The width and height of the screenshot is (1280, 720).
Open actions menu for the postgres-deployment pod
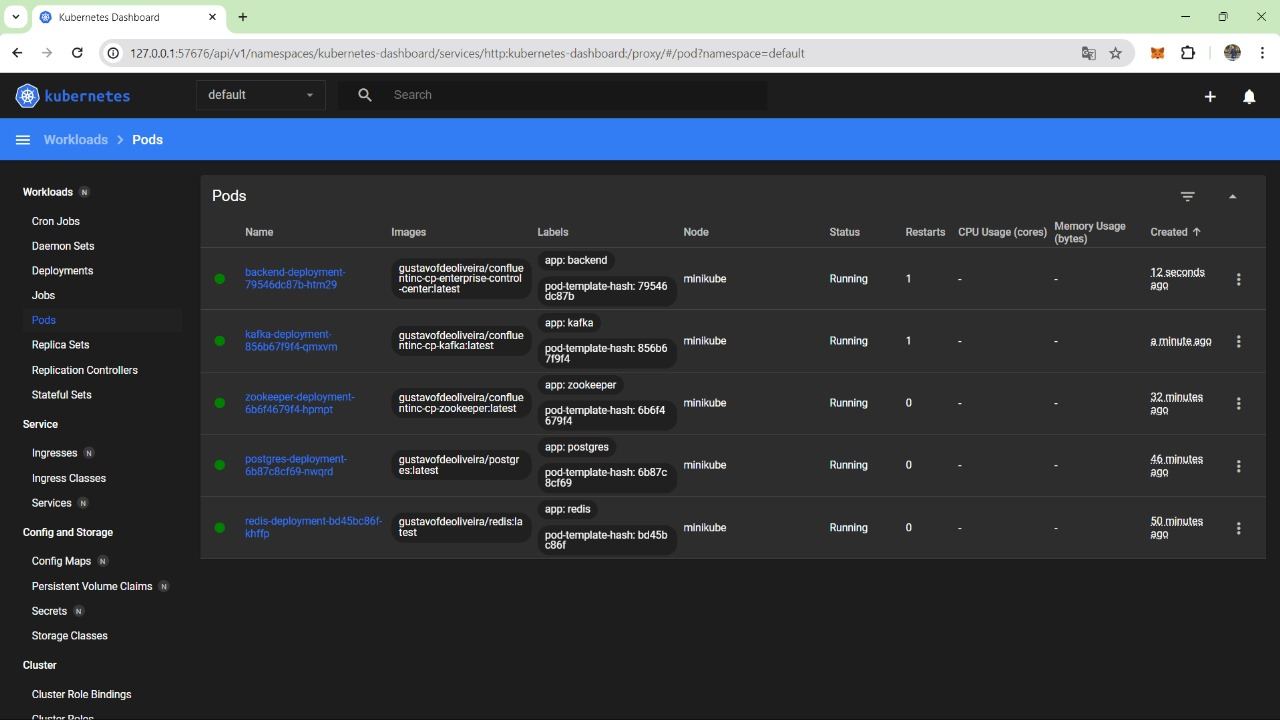point(1239,465)
